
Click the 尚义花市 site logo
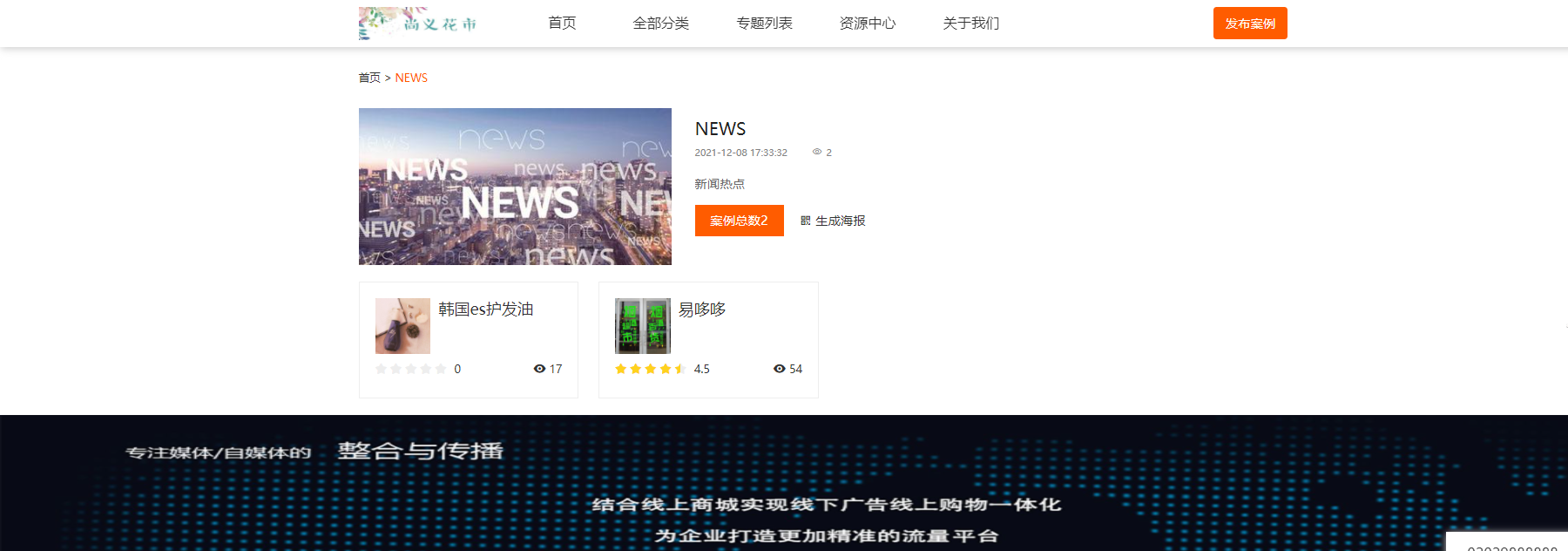tap(418, 24)
